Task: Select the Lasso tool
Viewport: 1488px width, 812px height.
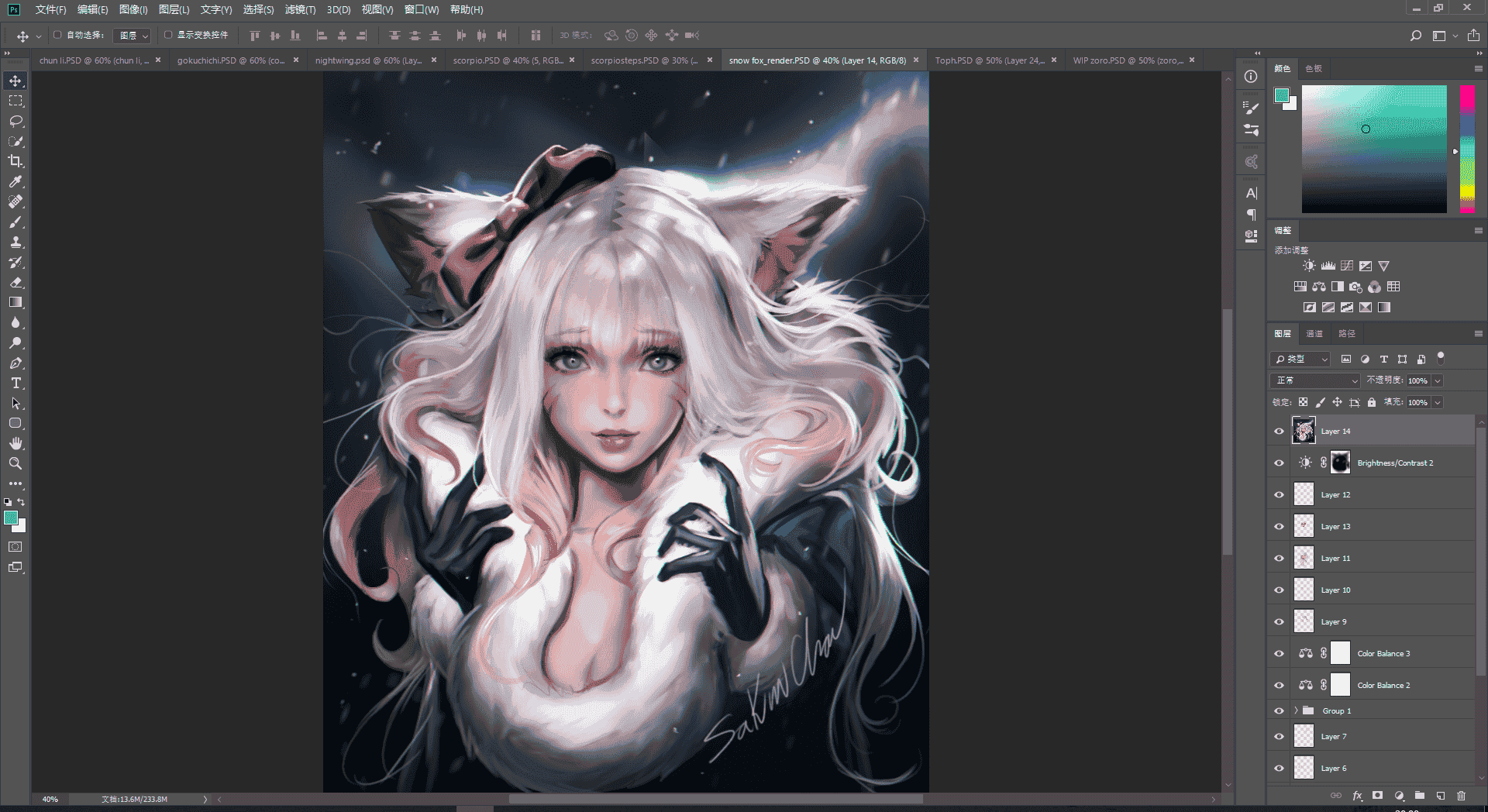Action: coord(15,122)
